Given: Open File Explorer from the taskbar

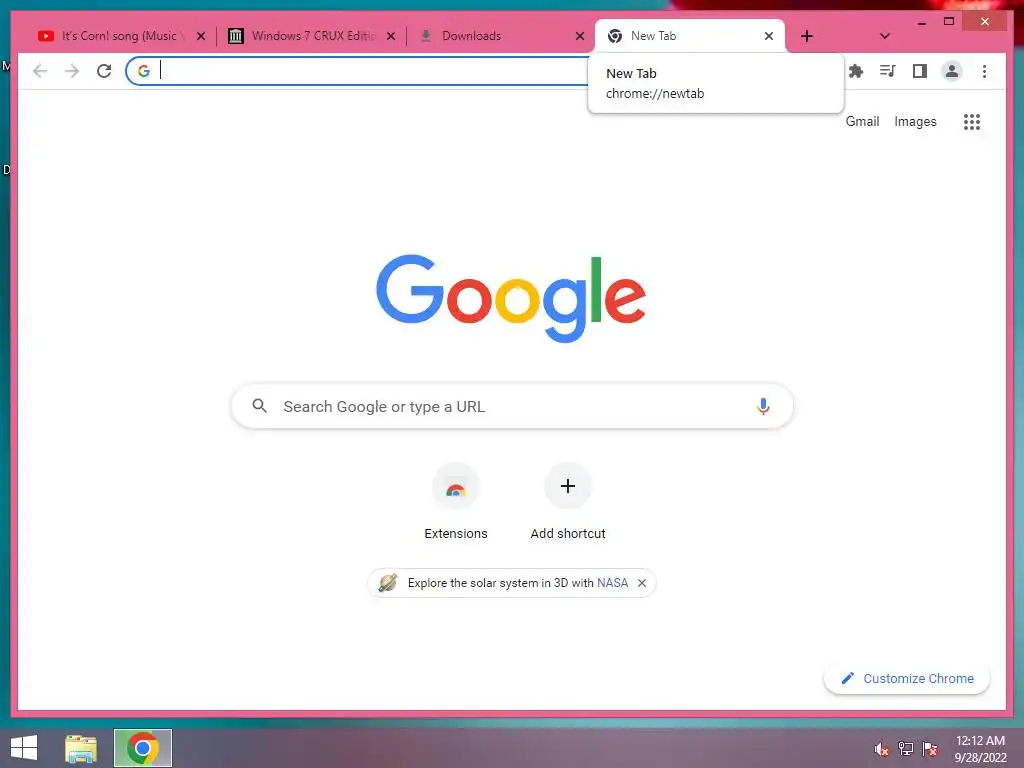Looking at the screenshot, I should (81, 748).
